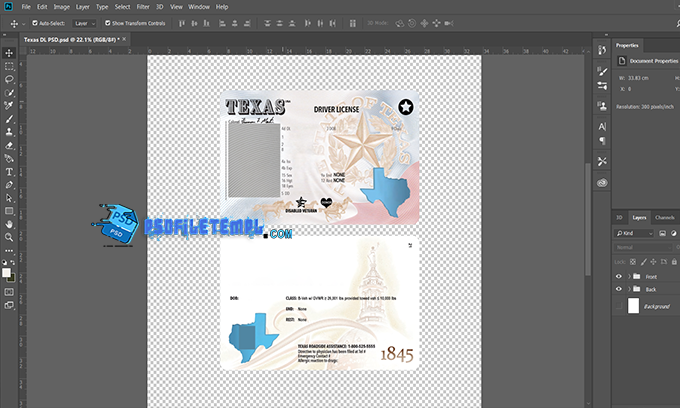This screenshot has width=680, height=408.
Task: Toggle lock transparent pixels
Action: pos(633,261)
